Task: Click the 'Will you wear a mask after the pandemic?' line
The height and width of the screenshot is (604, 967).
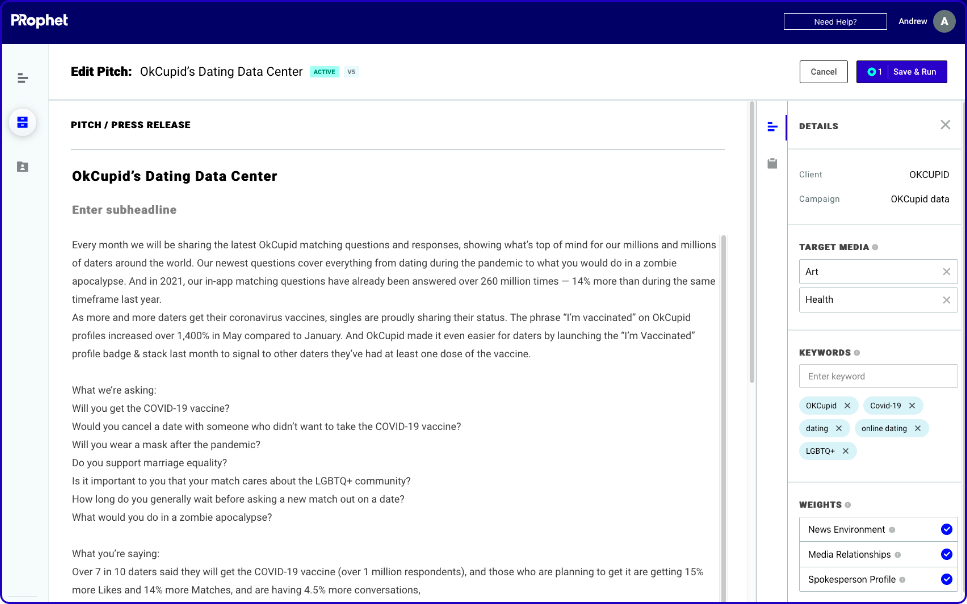Action: tap(166, 445)
